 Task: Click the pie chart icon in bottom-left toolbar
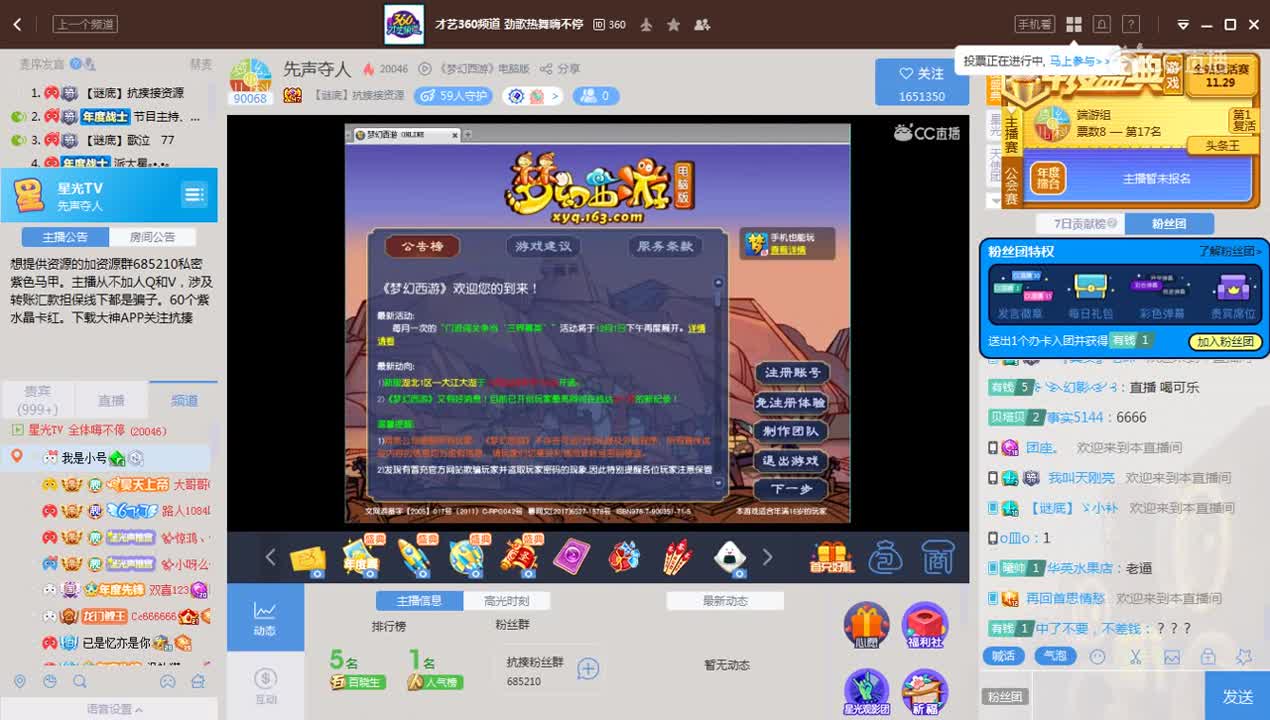tap(50, 682)
